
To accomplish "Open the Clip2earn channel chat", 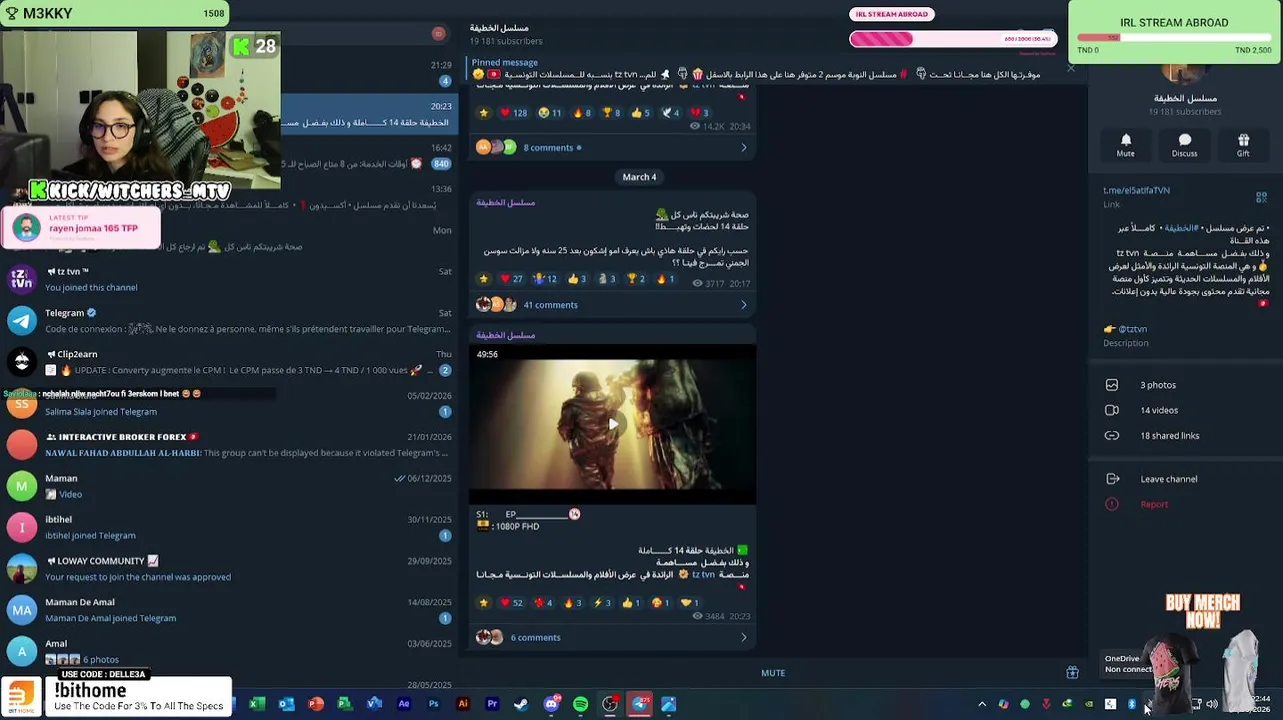I will [228, 361].
